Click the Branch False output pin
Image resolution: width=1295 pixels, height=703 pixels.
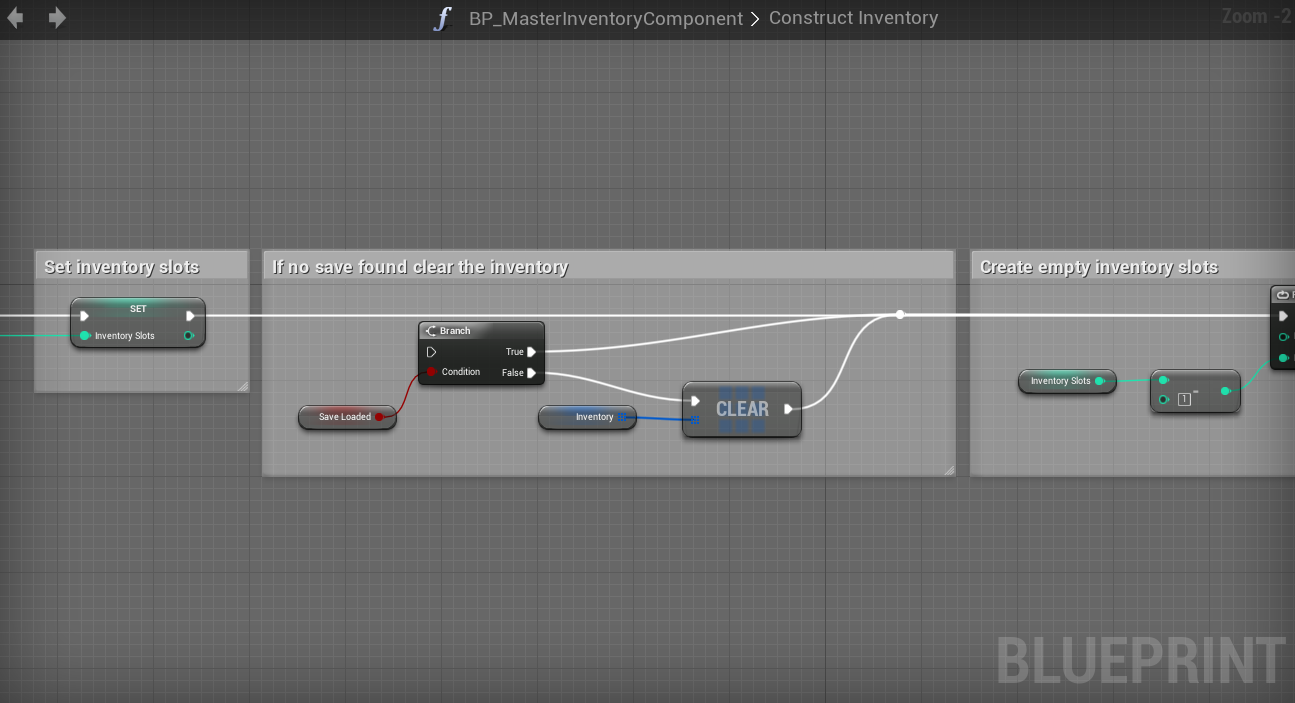(532, 373)
